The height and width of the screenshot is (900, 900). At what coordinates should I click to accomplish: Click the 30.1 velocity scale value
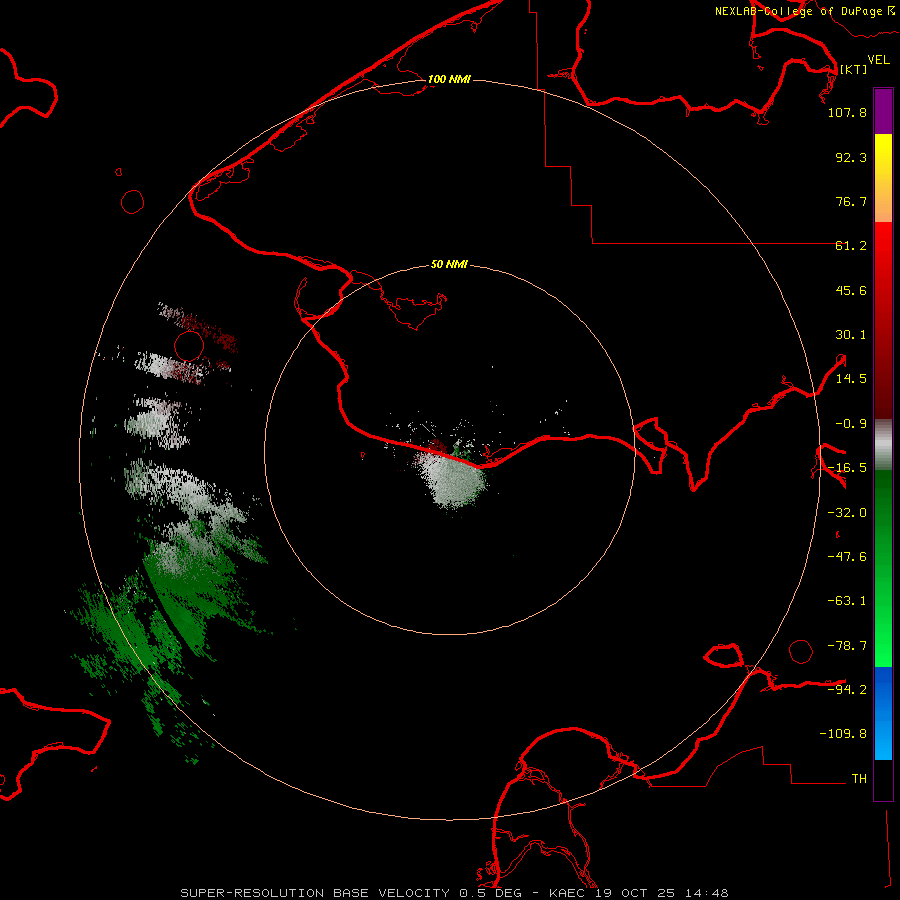click(x=851, y=335)
